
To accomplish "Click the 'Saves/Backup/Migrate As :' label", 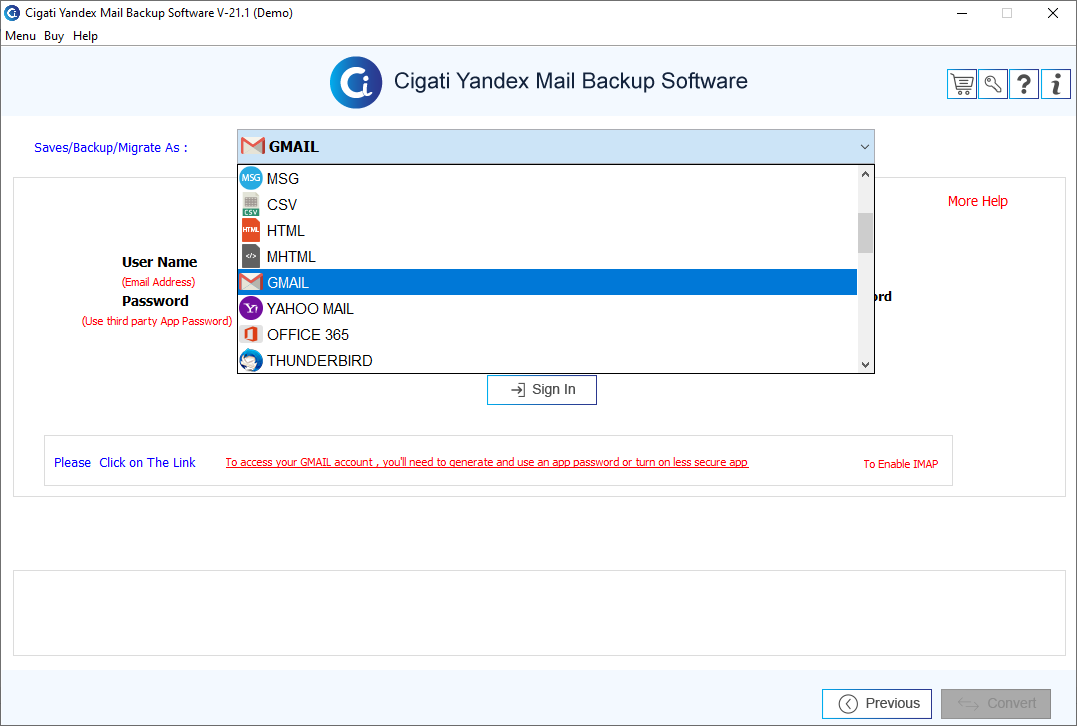I will pos(111,148).
